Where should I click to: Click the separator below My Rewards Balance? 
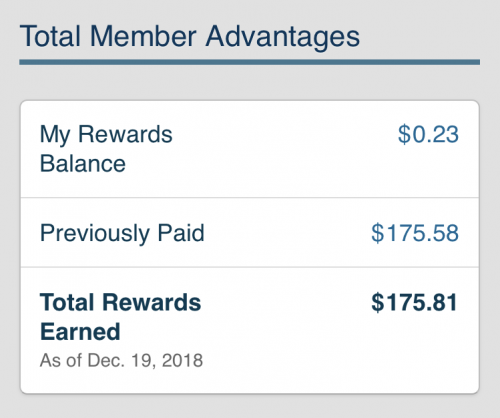[x=250, y=197]
